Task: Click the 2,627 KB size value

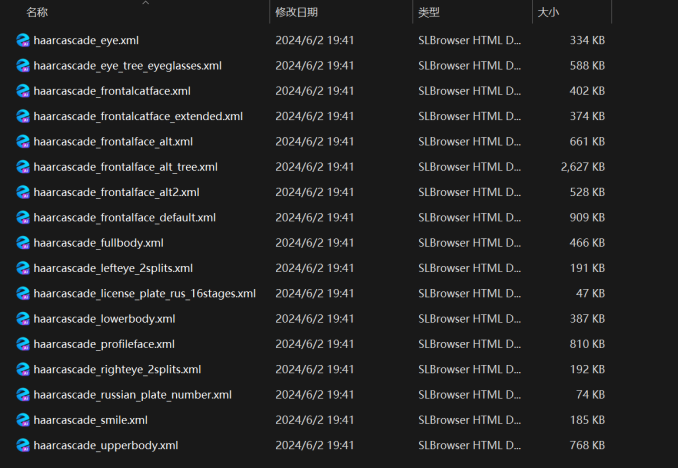Action: 583,167
